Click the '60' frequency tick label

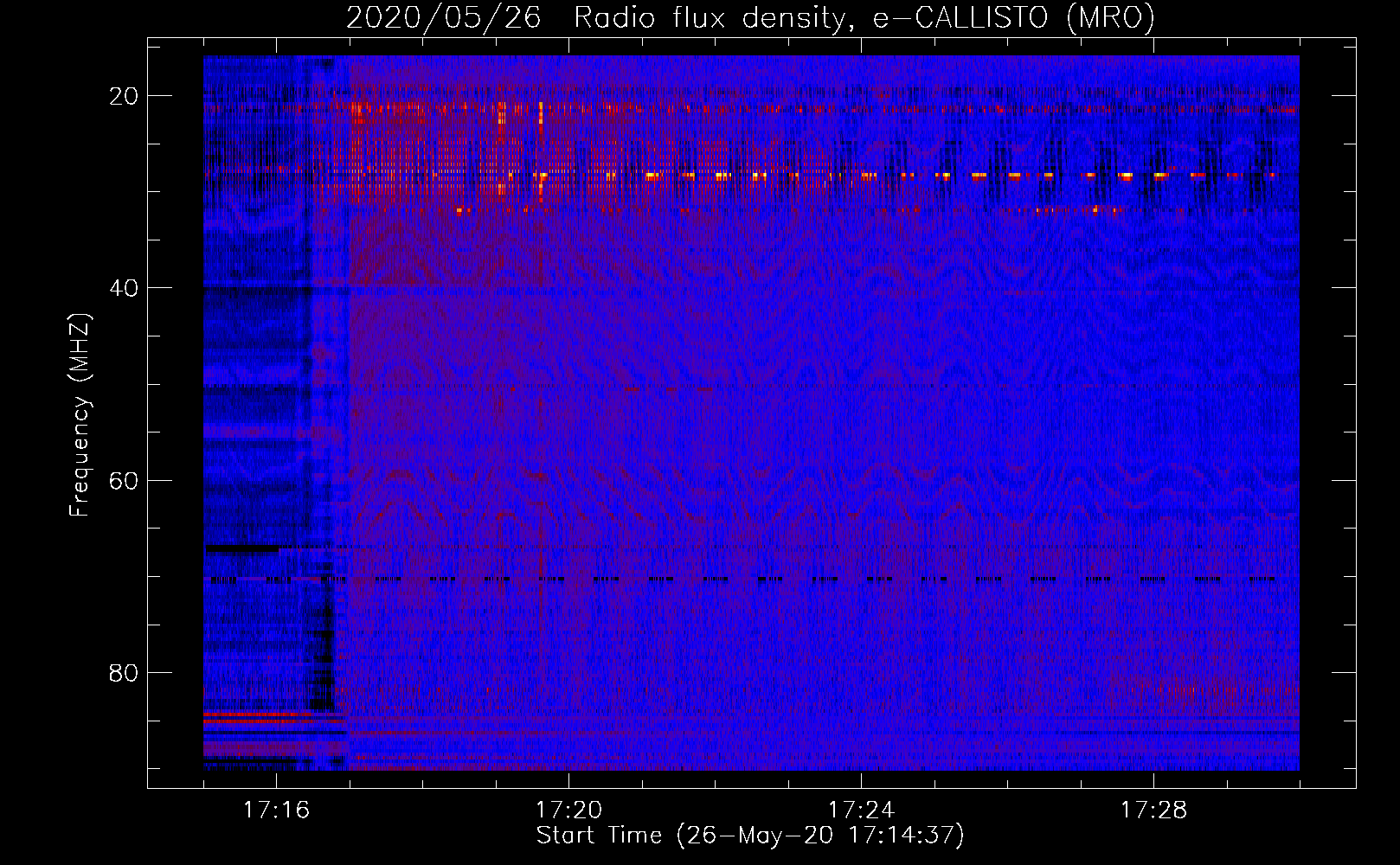tap(124, 480)
